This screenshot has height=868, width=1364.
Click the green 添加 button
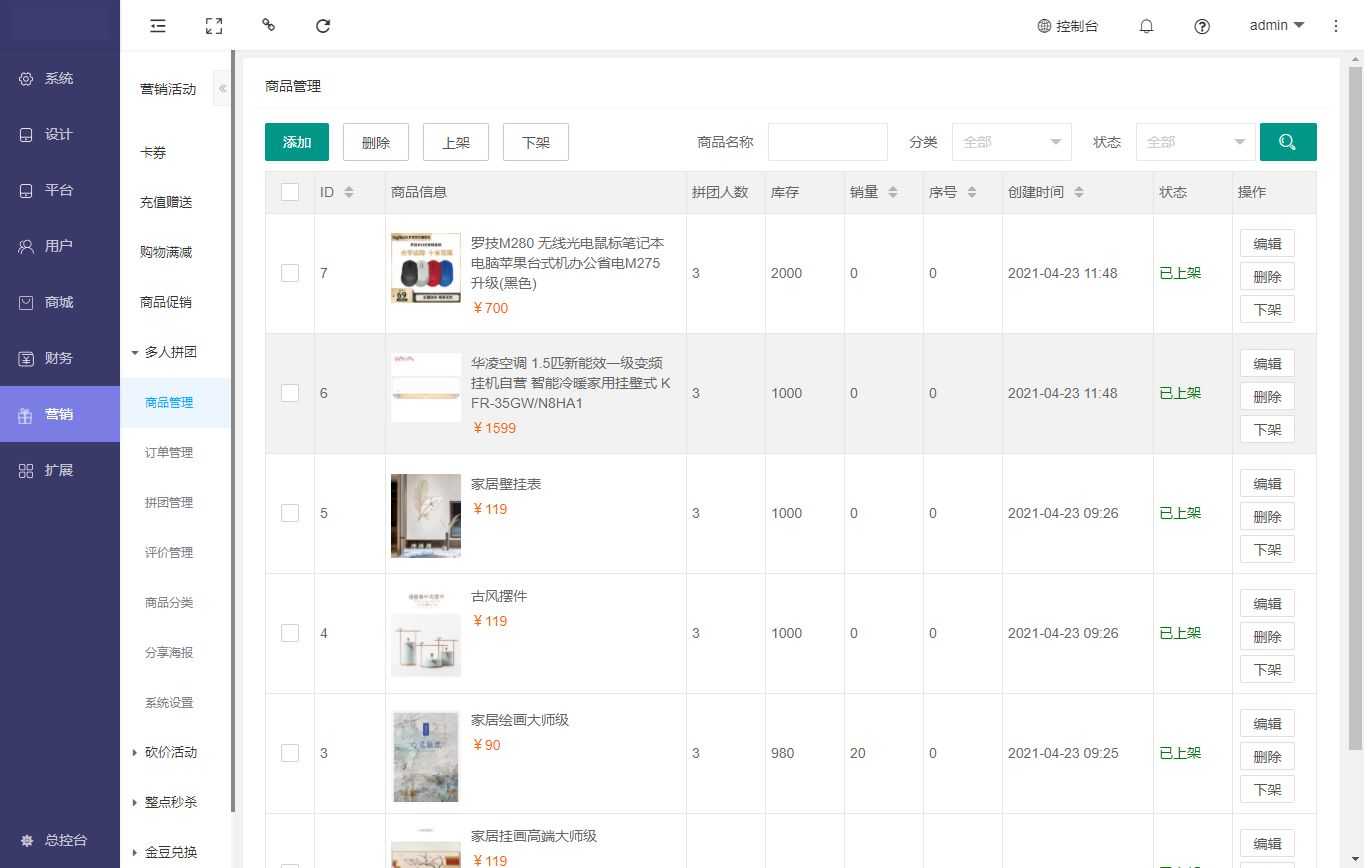coord(297,142)
